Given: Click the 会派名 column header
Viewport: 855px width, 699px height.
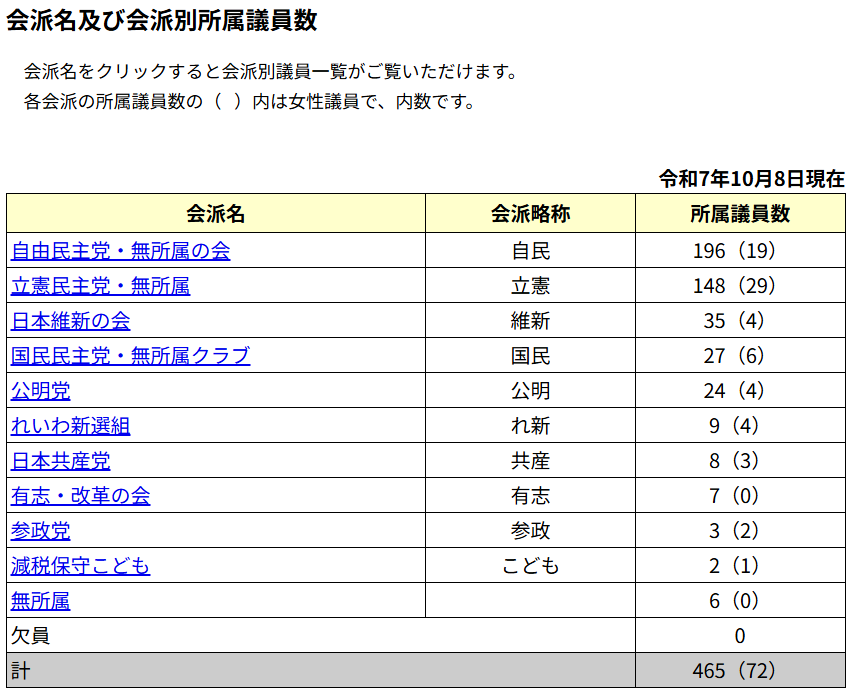Looking at the screenshot, I should click(x=216, y=214).
